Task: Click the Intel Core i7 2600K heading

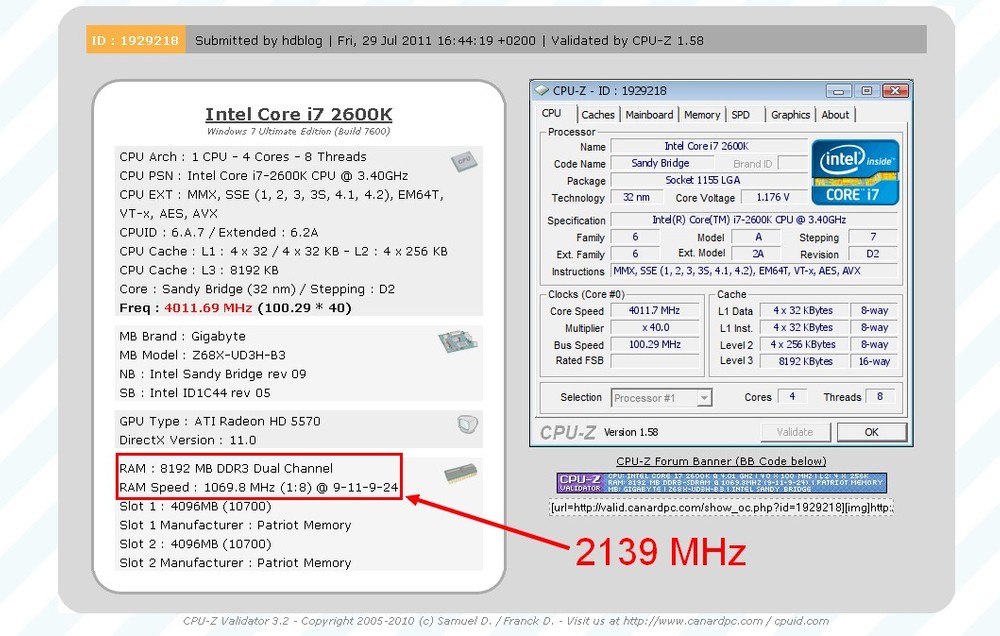Action: tap(298, 115)
